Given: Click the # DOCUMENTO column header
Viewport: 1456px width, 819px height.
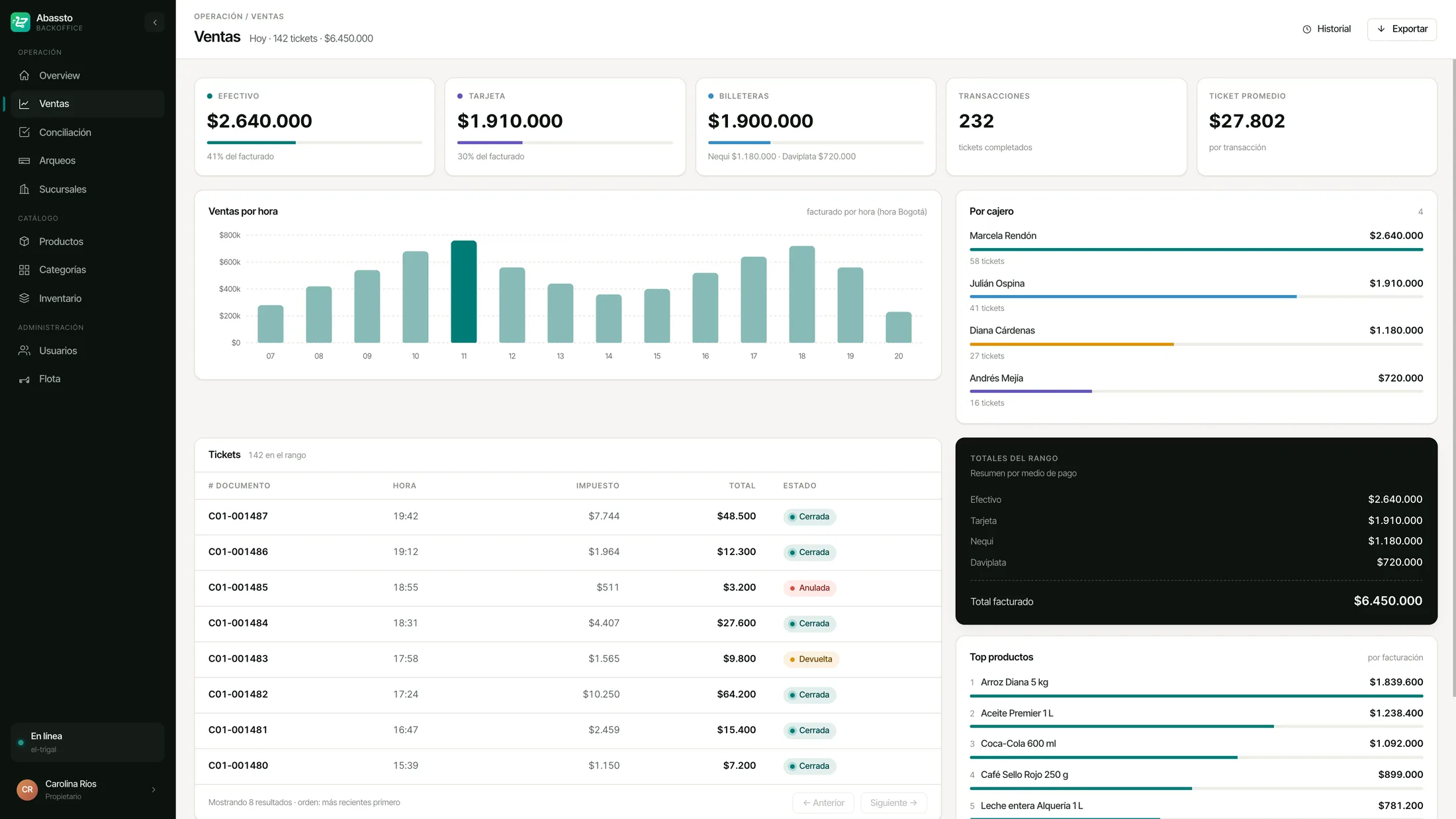Looking at the screenshot, I should pos(239,486).
